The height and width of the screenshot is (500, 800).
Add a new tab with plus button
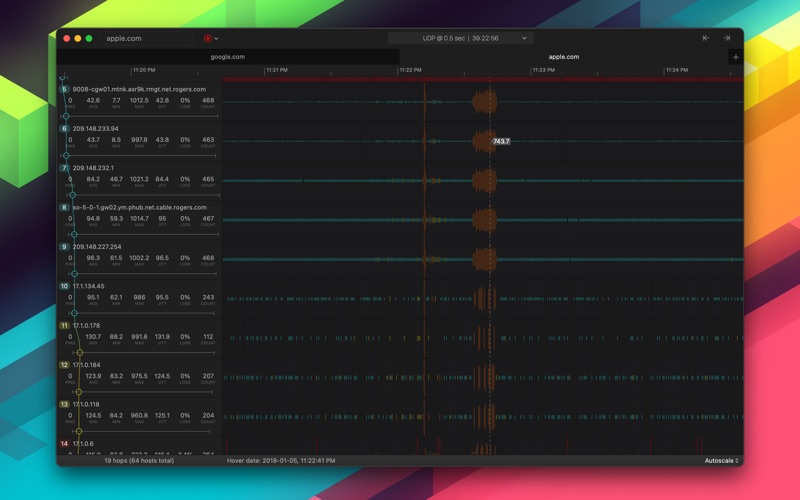click(736, 57)
